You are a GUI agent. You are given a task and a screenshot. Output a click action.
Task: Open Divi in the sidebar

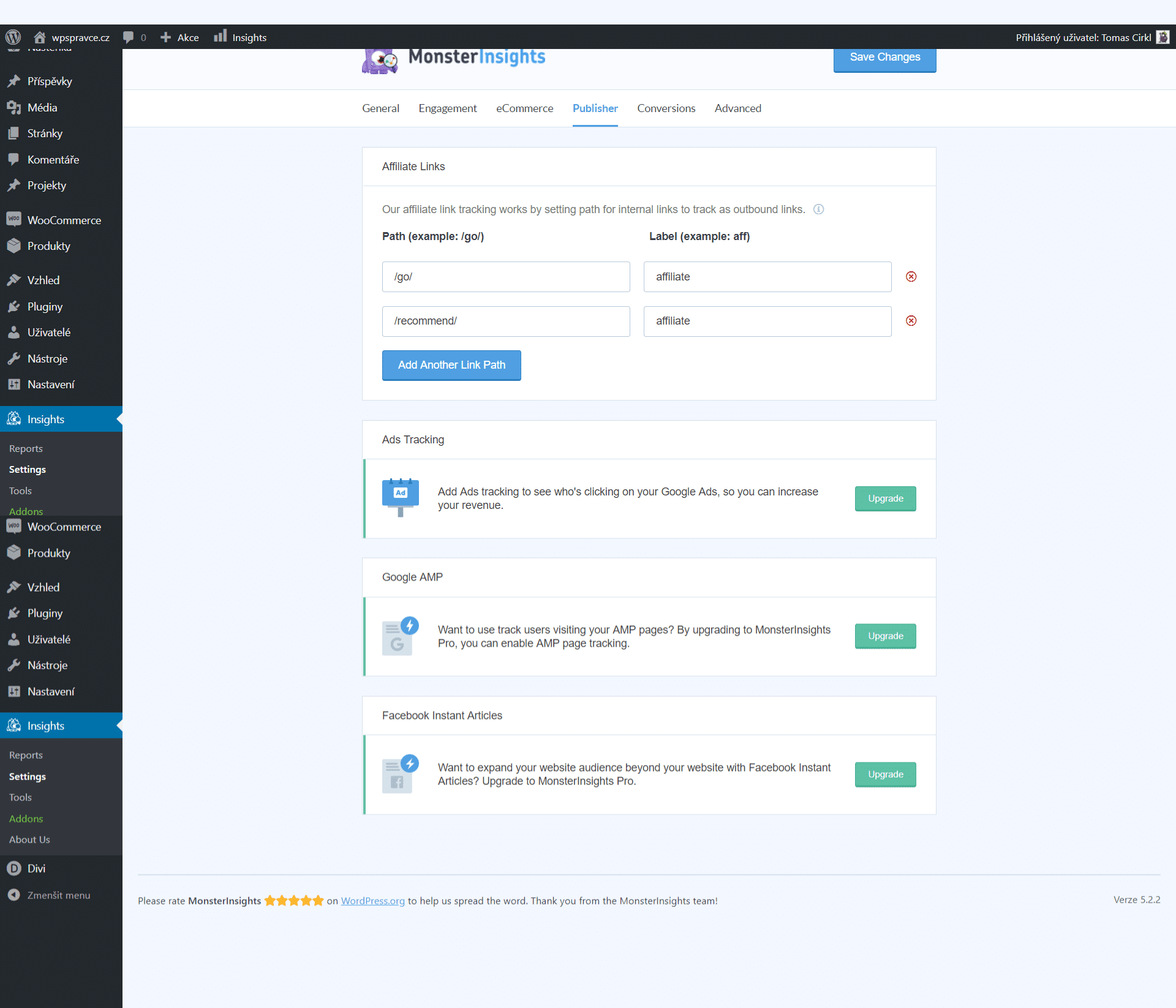tap(61, 868)
